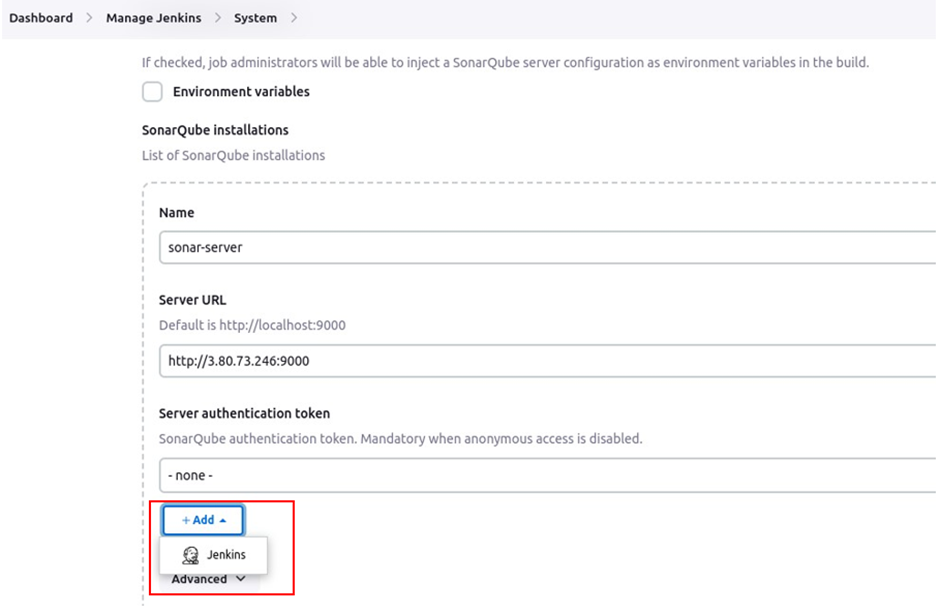Screen dimensions: 940x614
Task: Click the chevron after Dashboard breadcrumb
Action: pos(89,18)
